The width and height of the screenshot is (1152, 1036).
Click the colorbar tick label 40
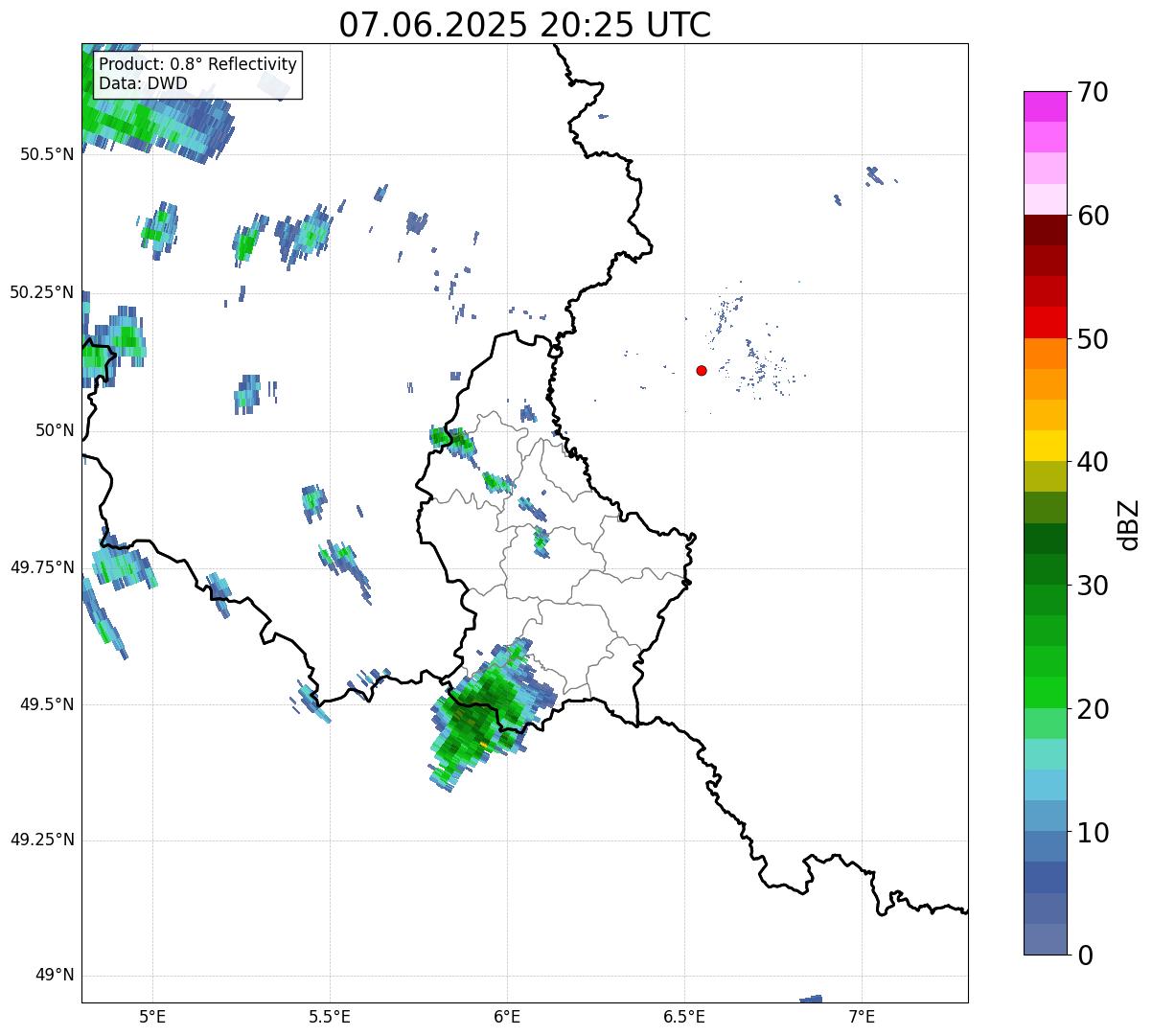tap(1093, 462)
